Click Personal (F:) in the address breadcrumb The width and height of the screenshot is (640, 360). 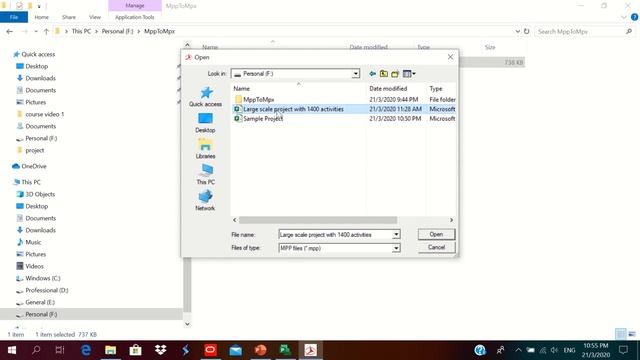click(118, 31)
